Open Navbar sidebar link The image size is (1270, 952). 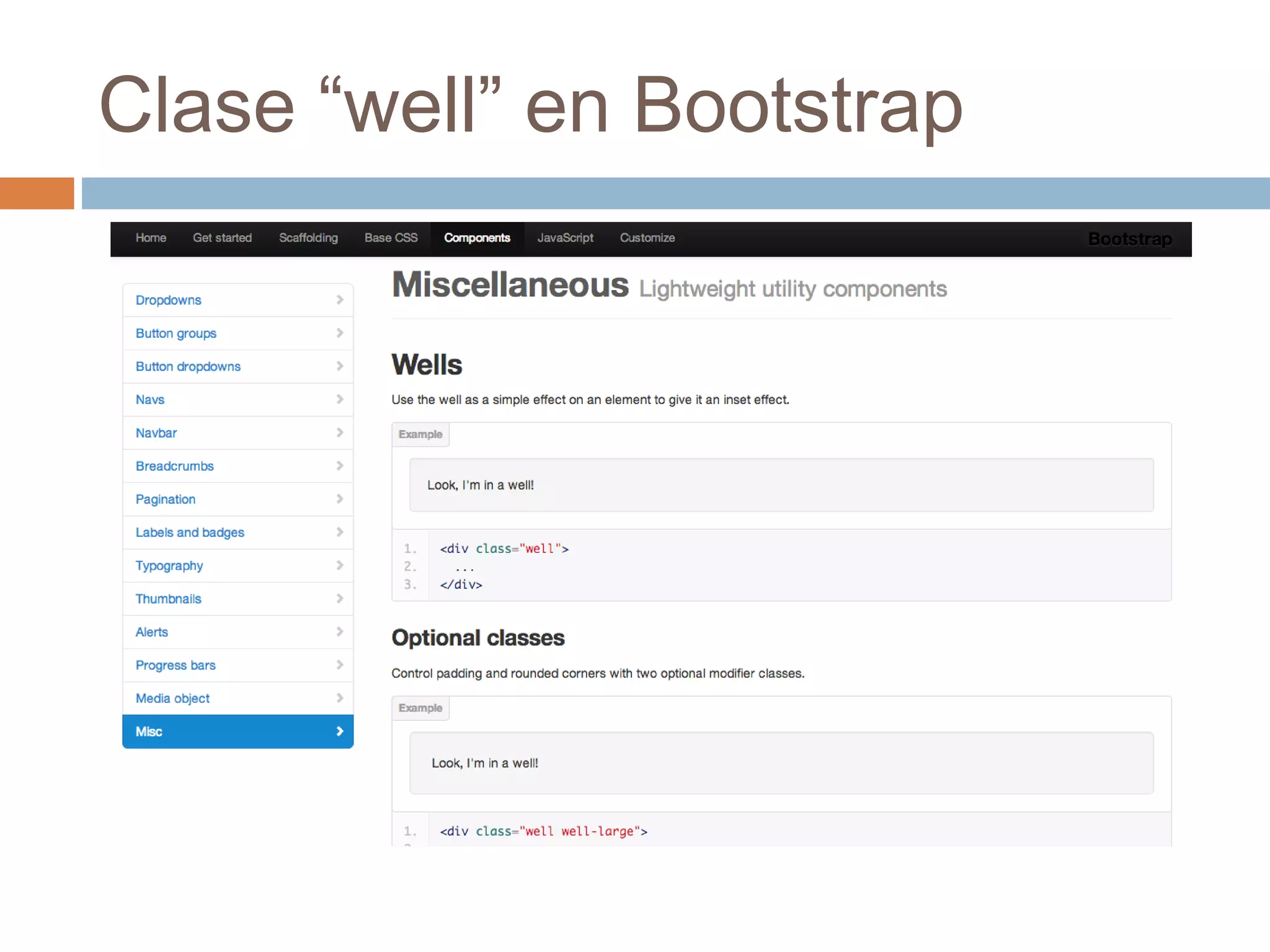click(238, 433)
